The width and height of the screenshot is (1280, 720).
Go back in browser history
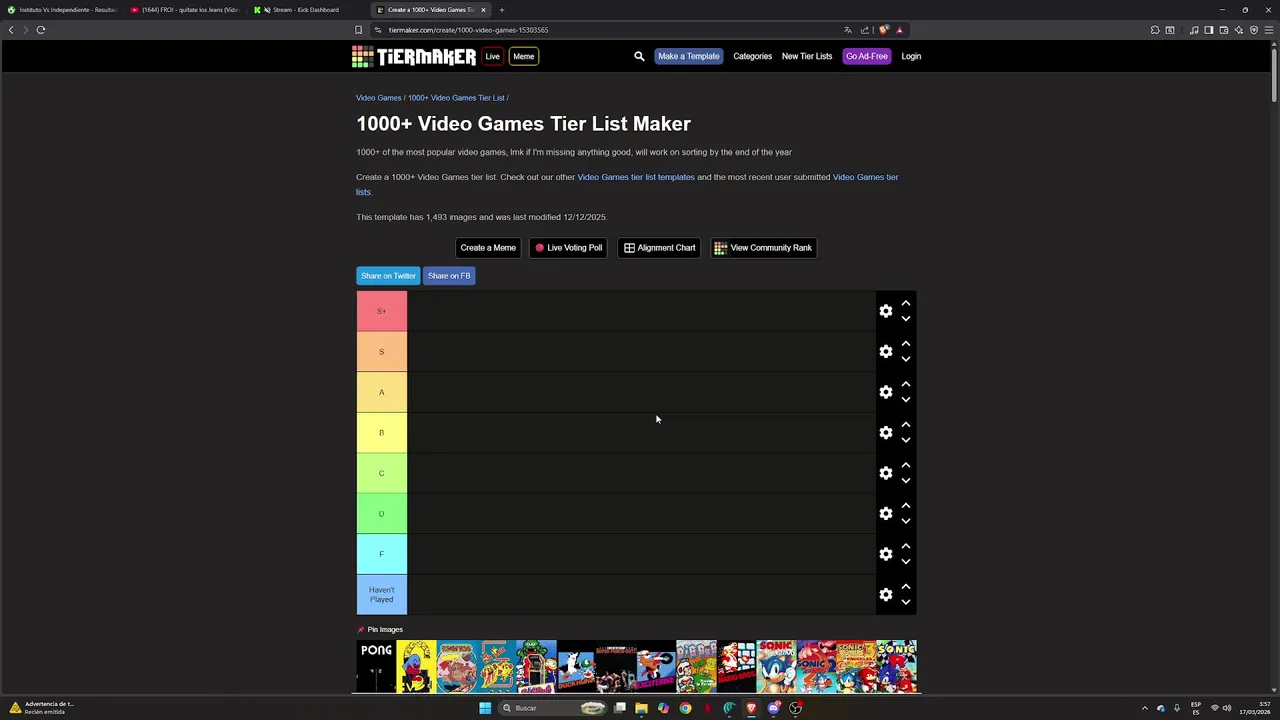[11, 30]
